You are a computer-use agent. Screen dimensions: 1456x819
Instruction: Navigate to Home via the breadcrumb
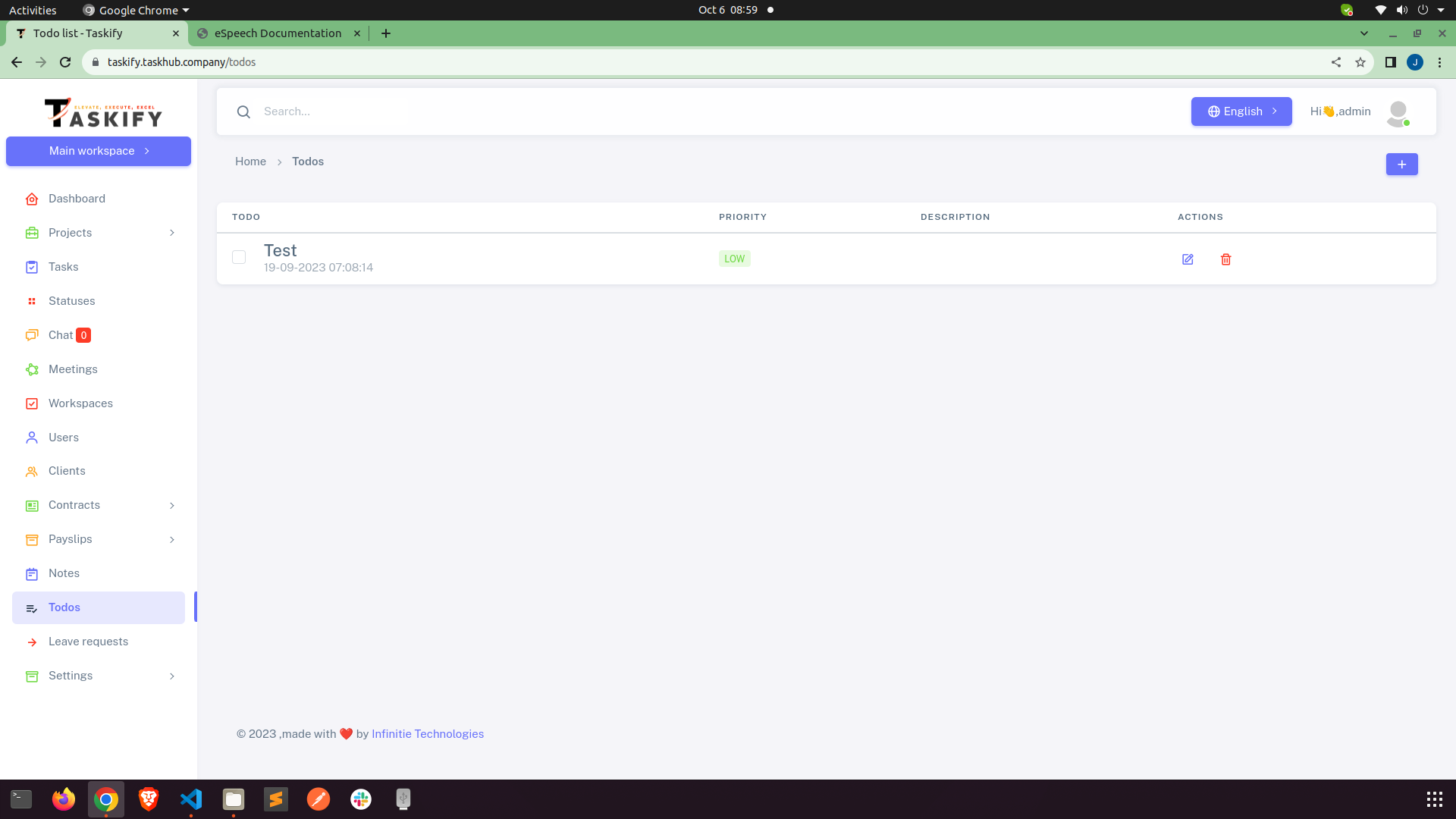coord(250,161)
